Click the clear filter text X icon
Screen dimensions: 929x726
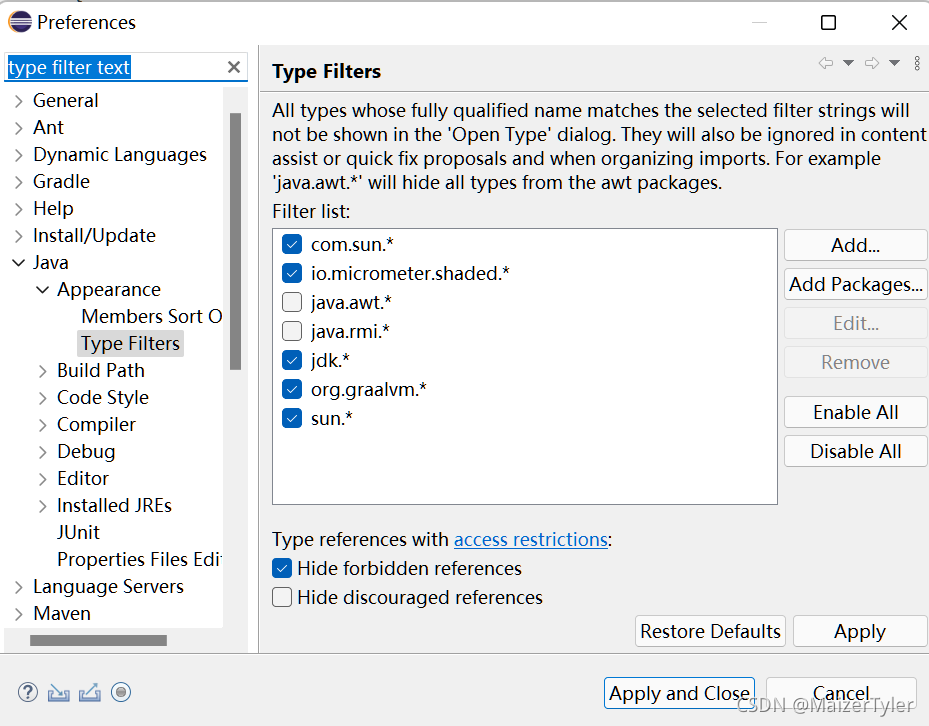coord(233,67)
